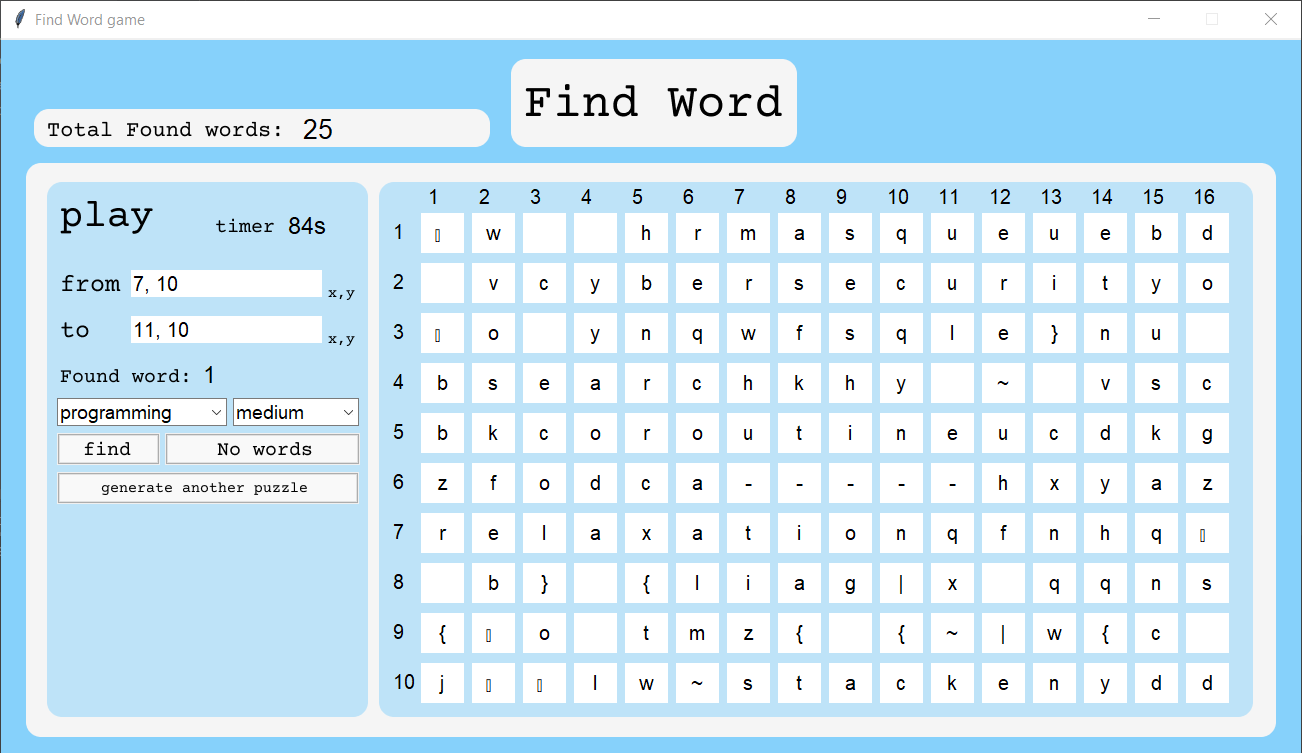This screenshot has width=1302, height=753.
Task: Click the curly brace cell in row 9 column 1
Action: [x=442, y=633]
